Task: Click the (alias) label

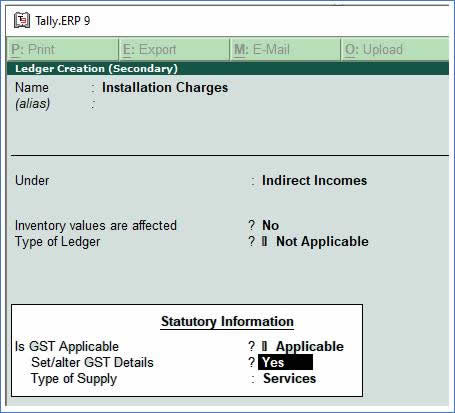Action: tap(32, 104)
